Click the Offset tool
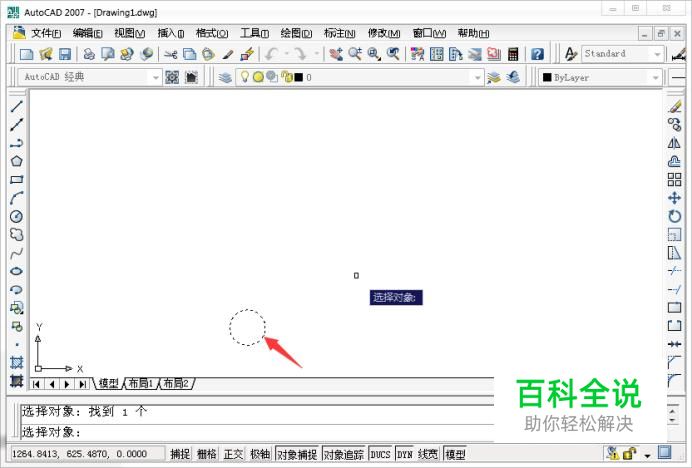 (674, 161)
